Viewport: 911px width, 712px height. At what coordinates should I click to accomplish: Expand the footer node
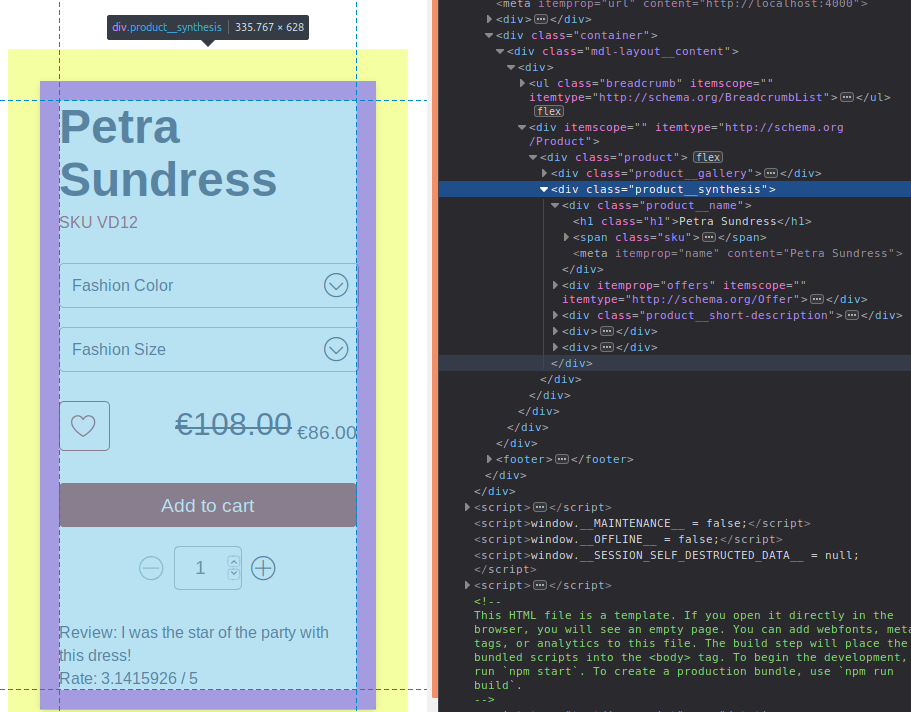(x=489, y=459)
